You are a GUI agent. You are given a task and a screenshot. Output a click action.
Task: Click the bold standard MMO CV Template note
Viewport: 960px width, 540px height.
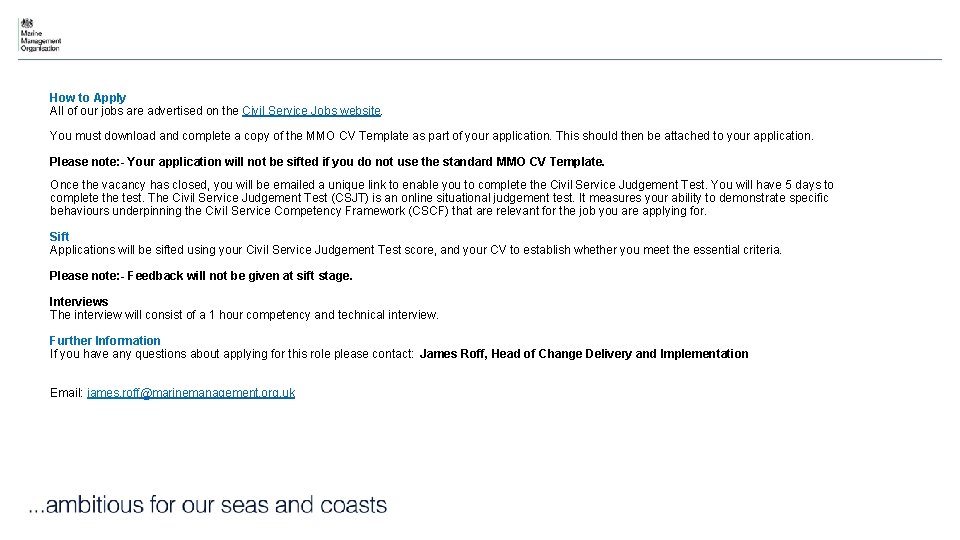coord(327,162)
